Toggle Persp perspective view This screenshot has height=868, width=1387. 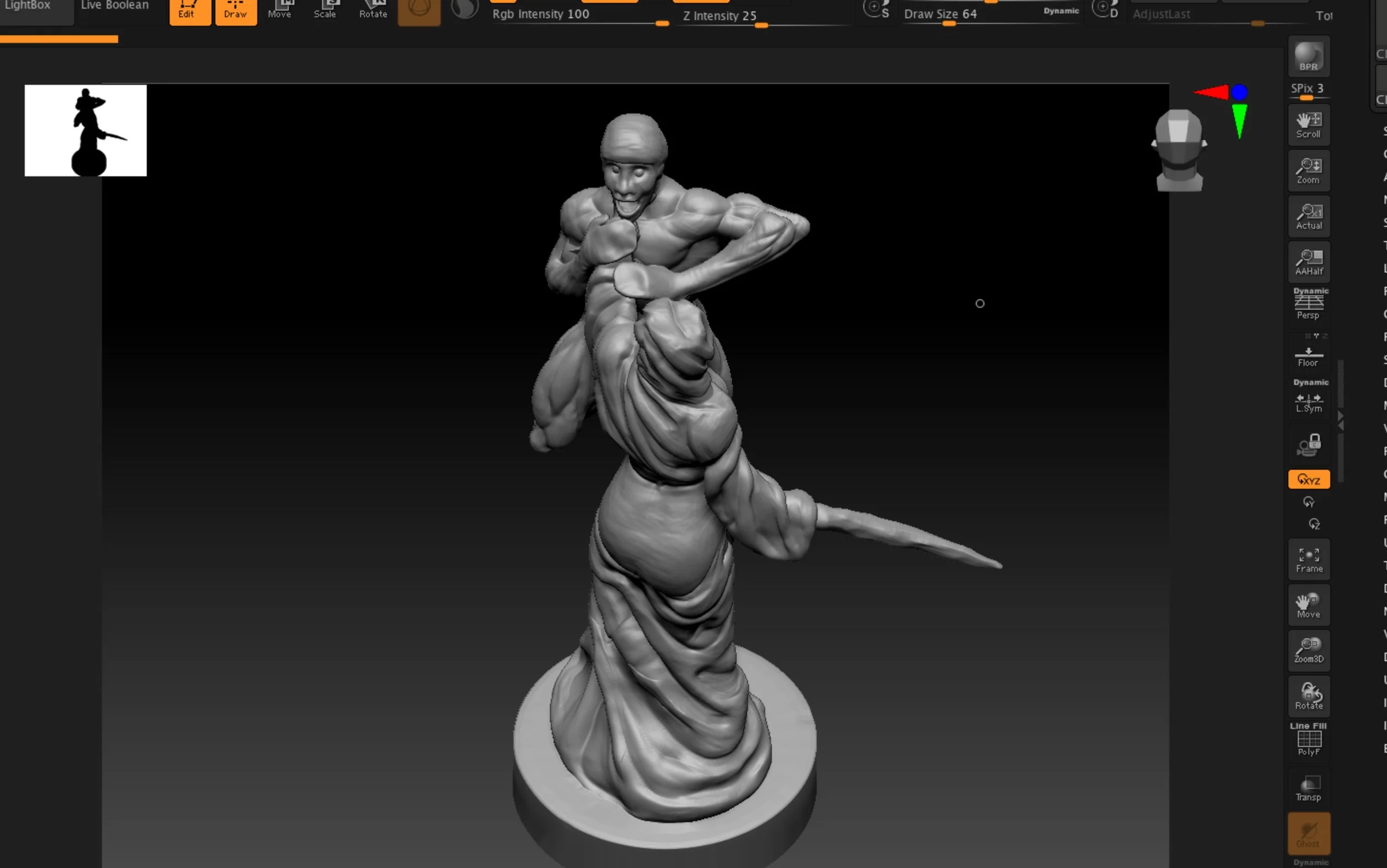coord(1308,306)
